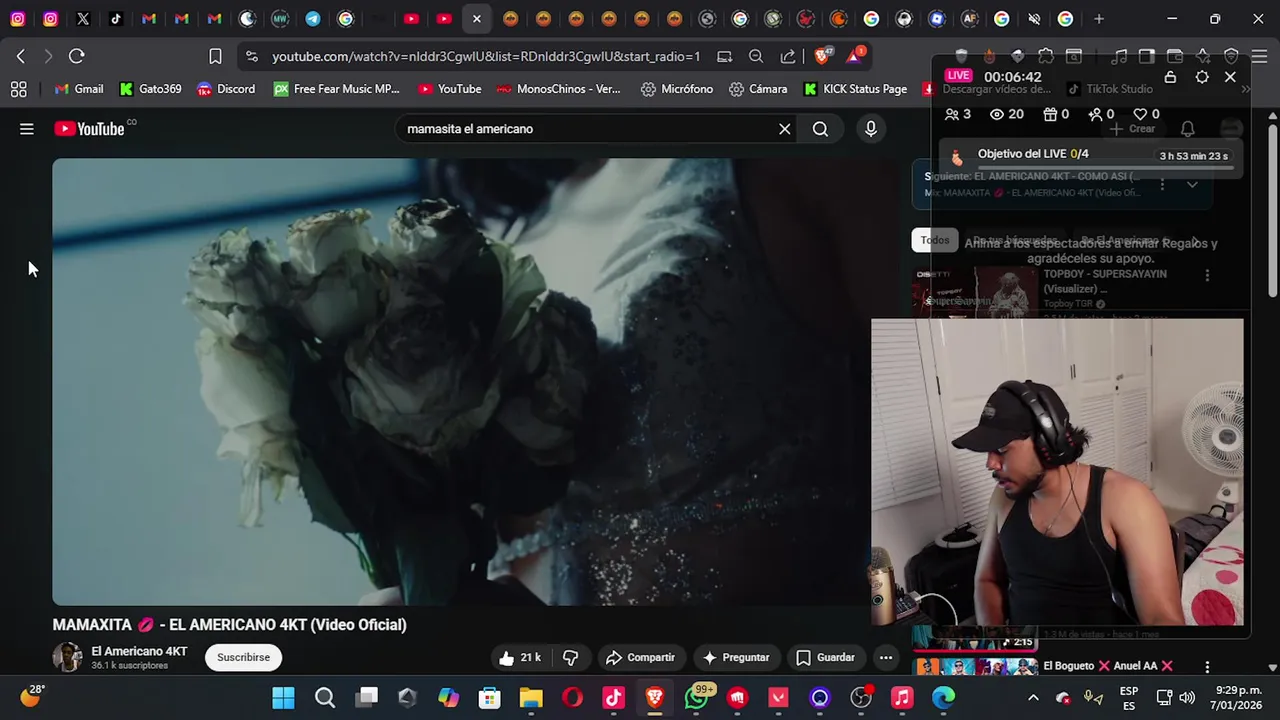
Task: Switch to the Telegram browser tab
Action: (313, 18)
